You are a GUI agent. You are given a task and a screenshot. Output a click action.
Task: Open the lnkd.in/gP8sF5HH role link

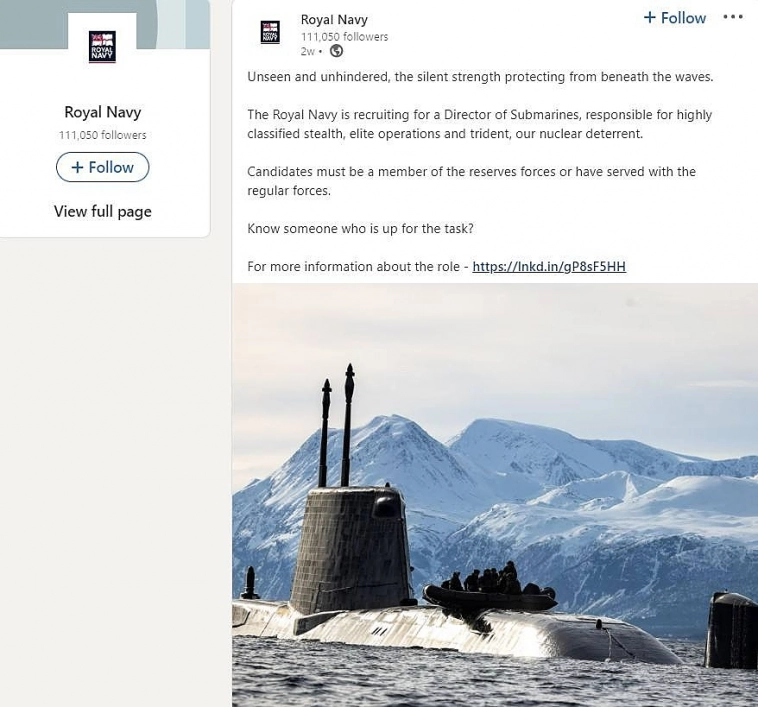549,267
